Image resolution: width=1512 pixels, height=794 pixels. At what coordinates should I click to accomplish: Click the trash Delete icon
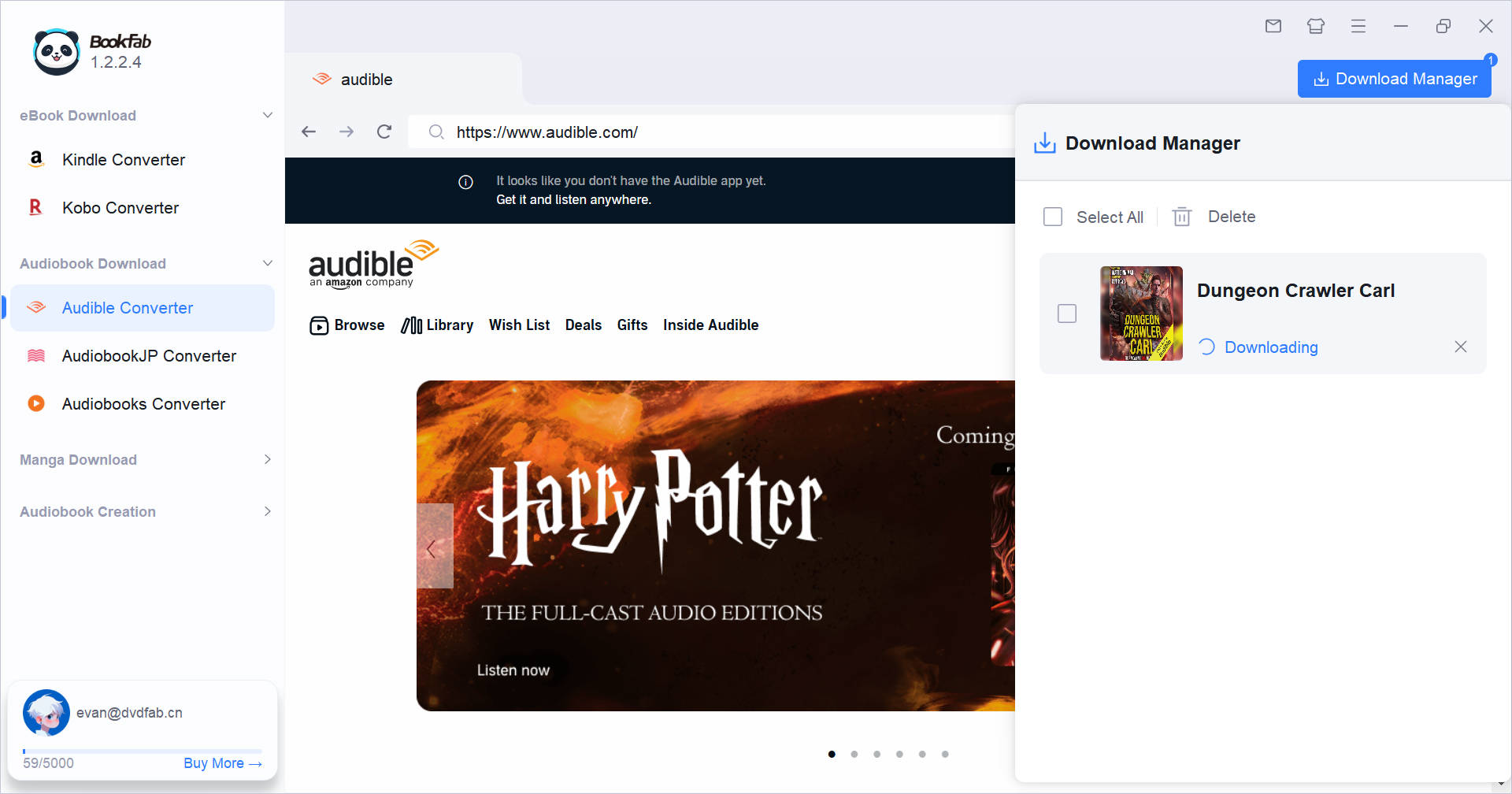pos(1181,217)
